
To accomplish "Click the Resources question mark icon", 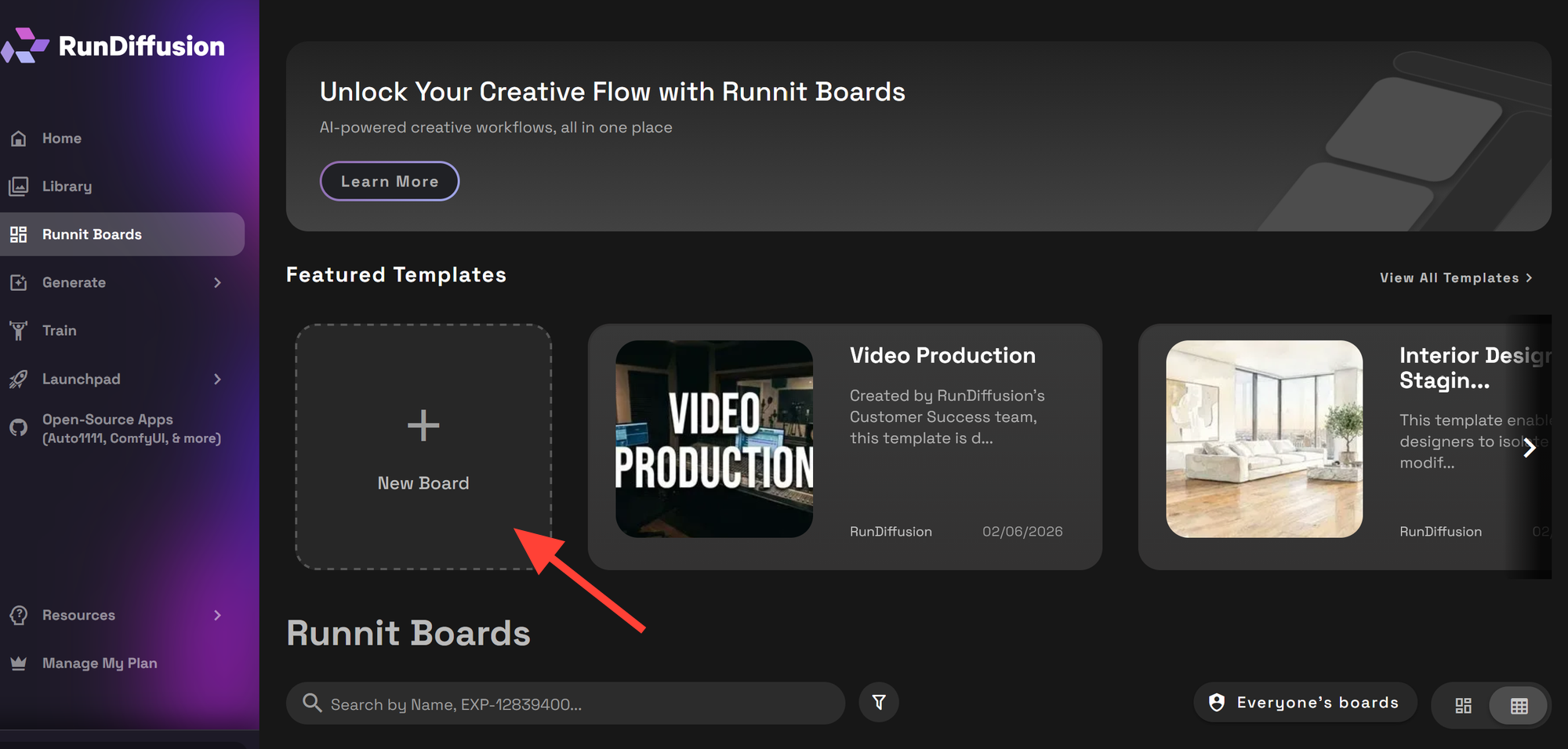I will point(19,616).
